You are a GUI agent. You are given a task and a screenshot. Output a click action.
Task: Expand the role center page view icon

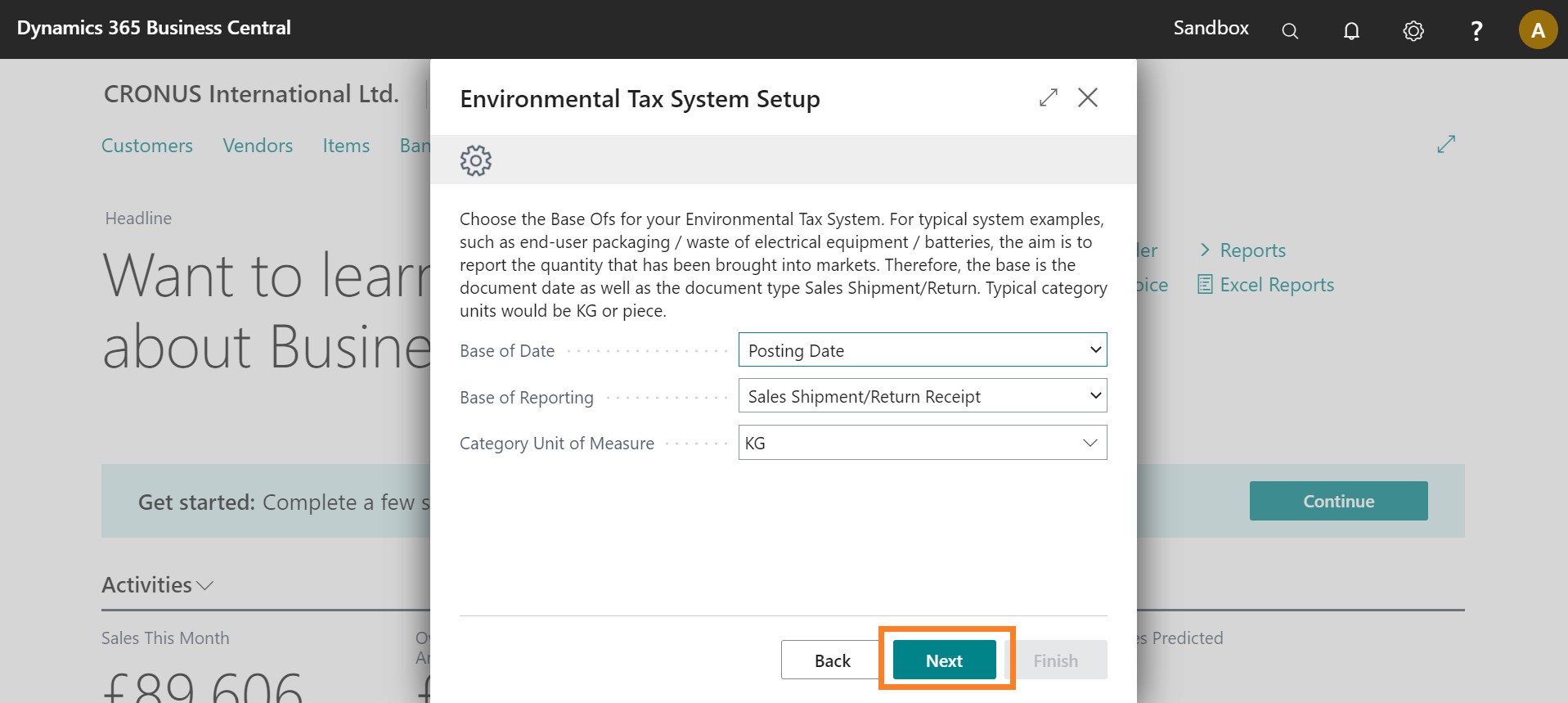(x=1446, y=145)
